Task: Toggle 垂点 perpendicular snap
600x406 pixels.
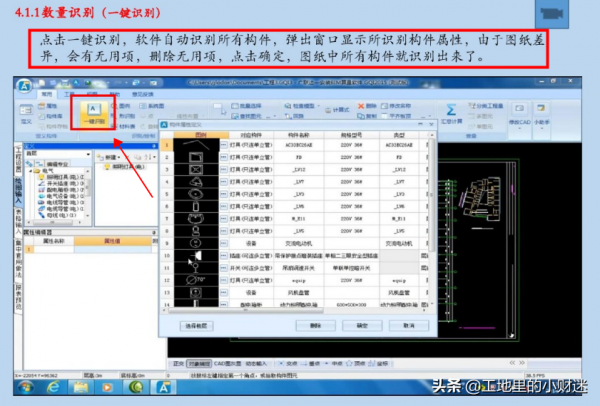Action: [311, 364]
